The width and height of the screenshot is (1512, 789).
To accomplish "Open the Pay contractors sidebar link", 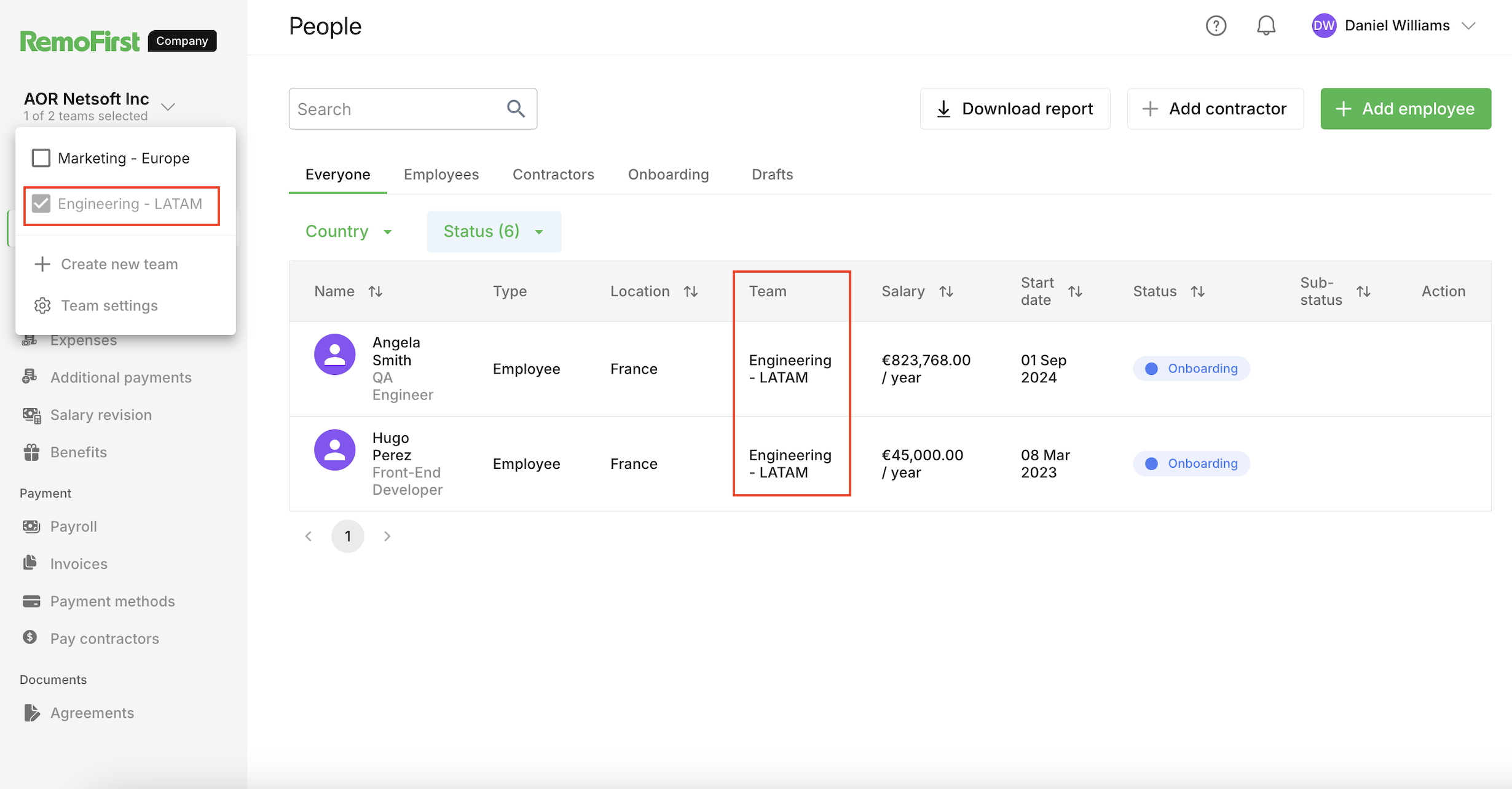I will tap(104, 638).
